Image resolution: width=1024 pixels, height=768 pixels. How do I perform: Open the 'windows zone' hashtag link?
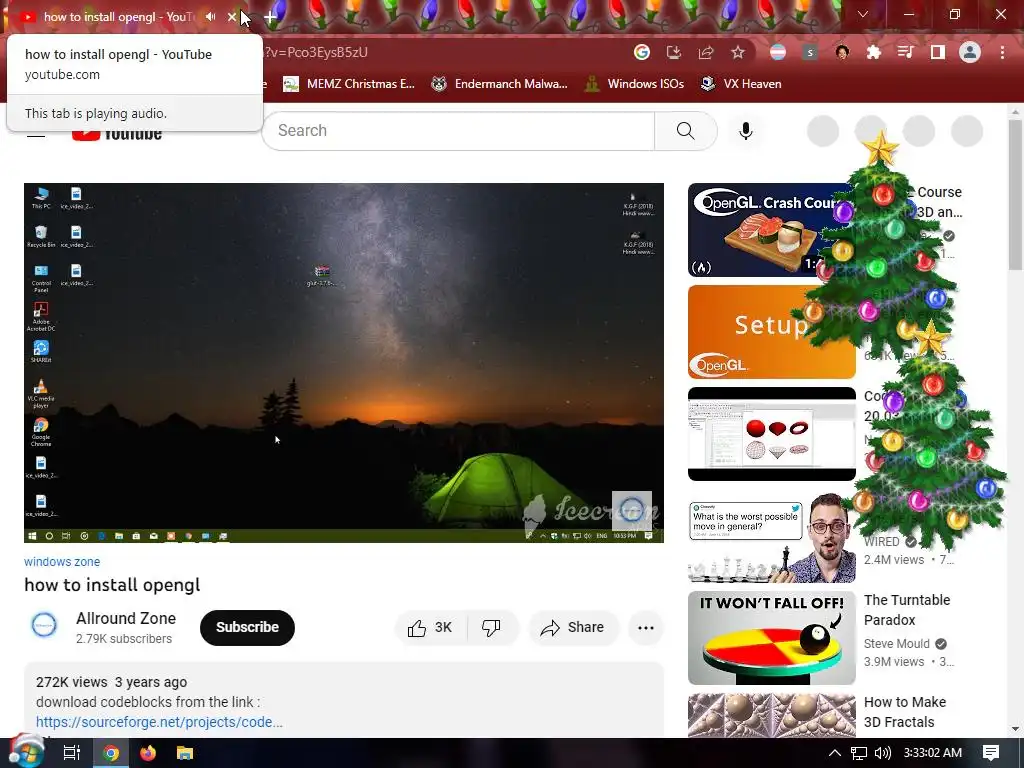(x=62, y=562)
